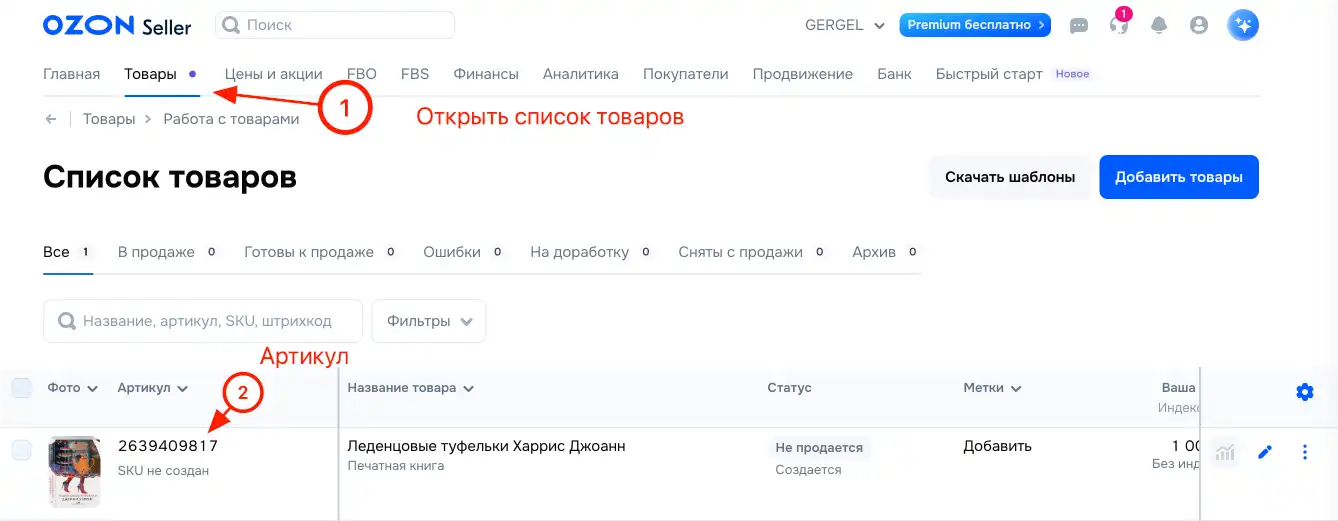Open the Финансы menu
1338x521 pixels.
pyautogui.click(x=486, y=74)
